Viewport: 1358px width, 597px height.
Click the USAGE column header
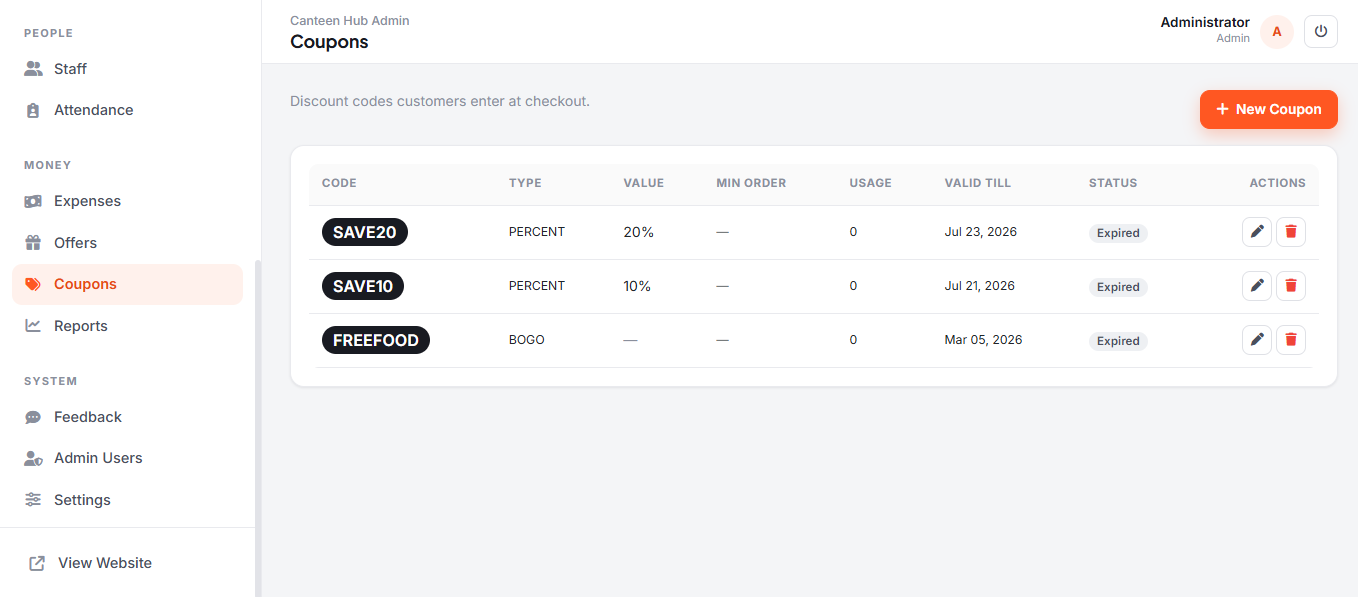coord(870,183)
